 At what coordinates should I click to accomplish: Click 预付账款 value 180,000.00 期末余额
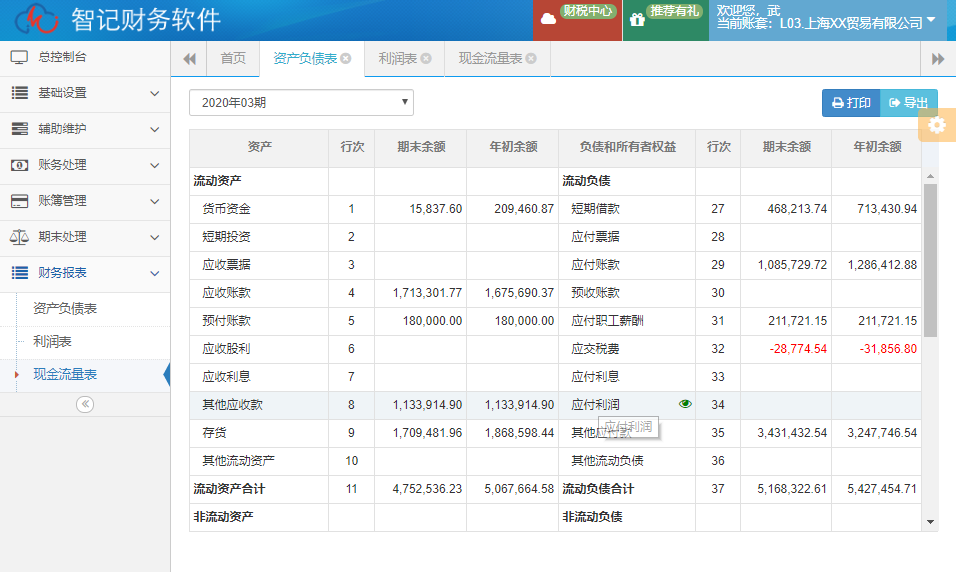coord(432,321)
